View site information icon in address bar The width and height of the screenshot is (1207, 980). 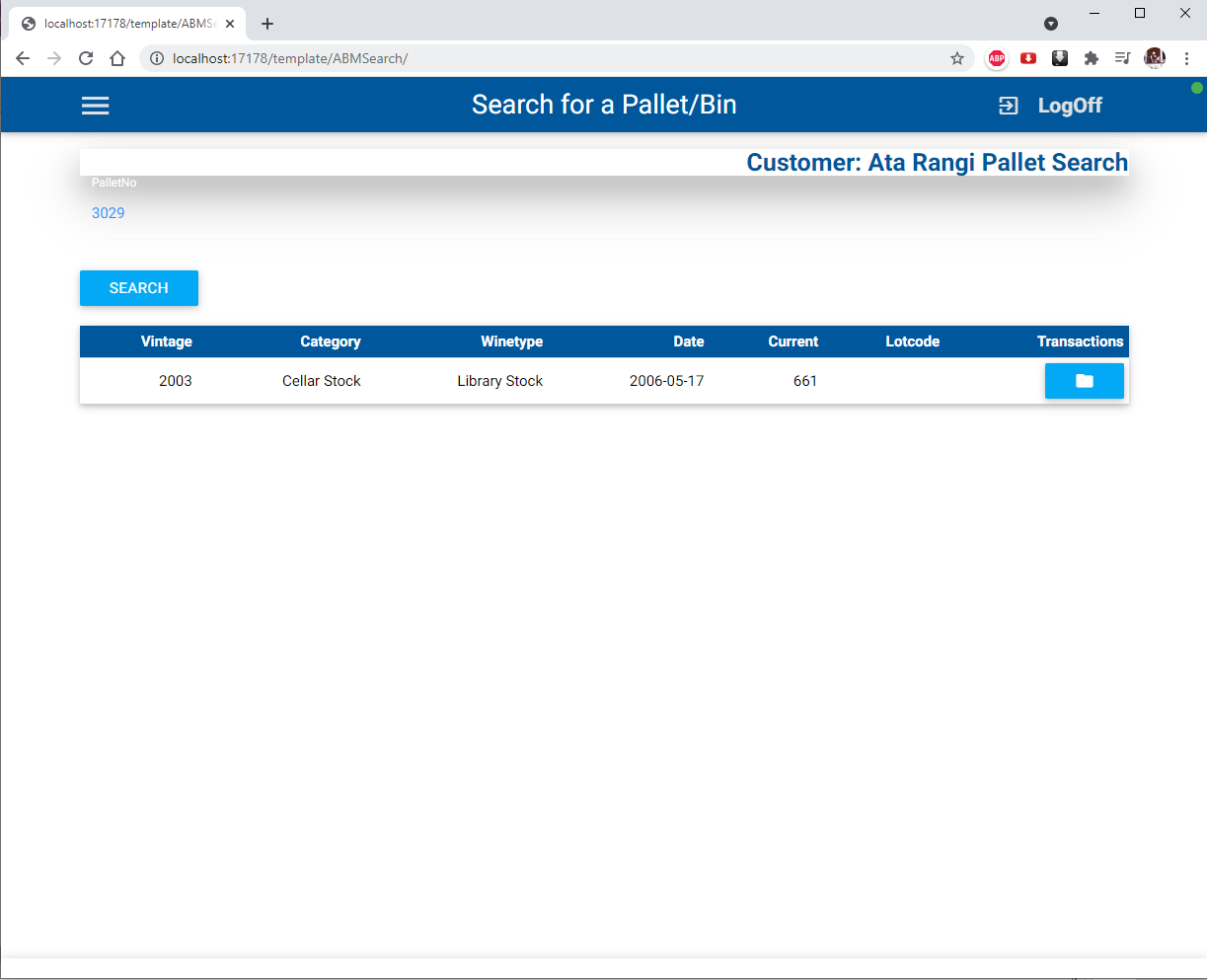(156, 58)
